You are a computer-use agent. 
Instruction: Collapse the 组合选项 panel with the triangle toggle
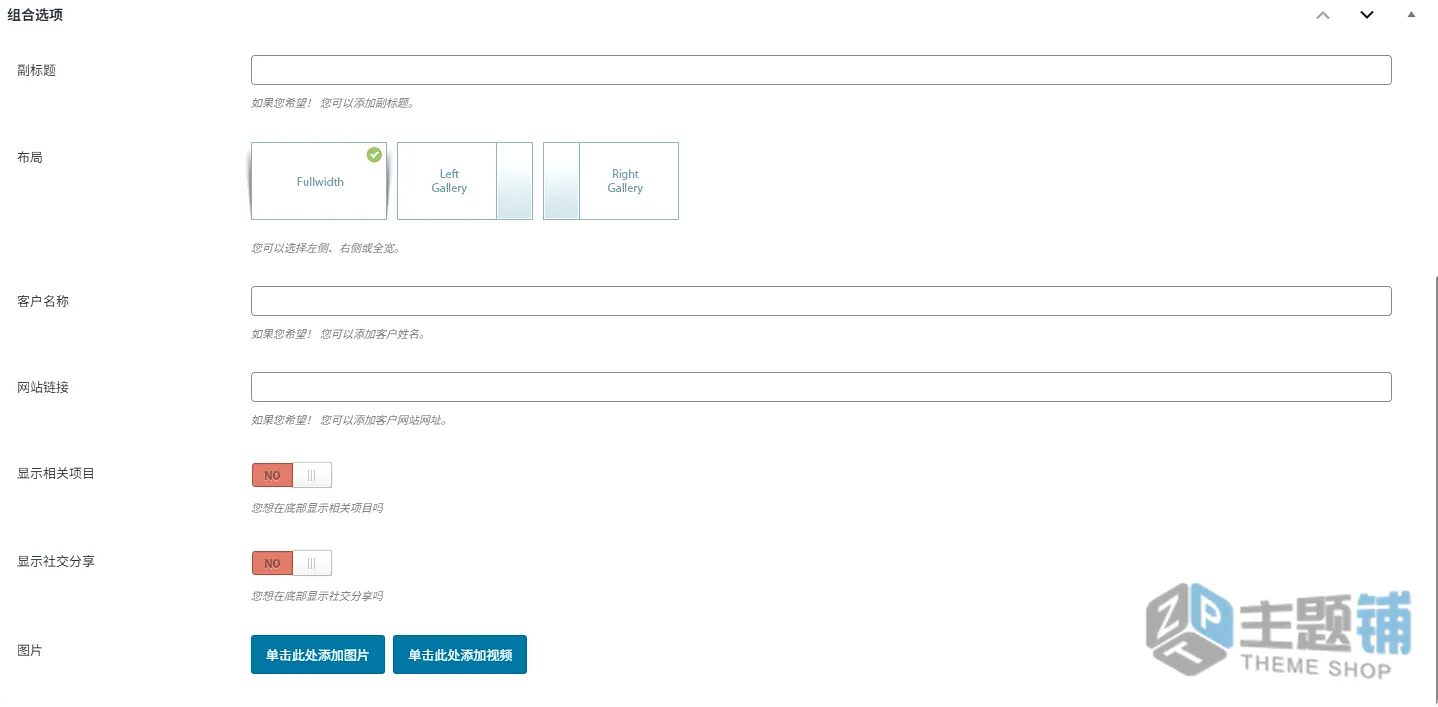(1411, 15)
